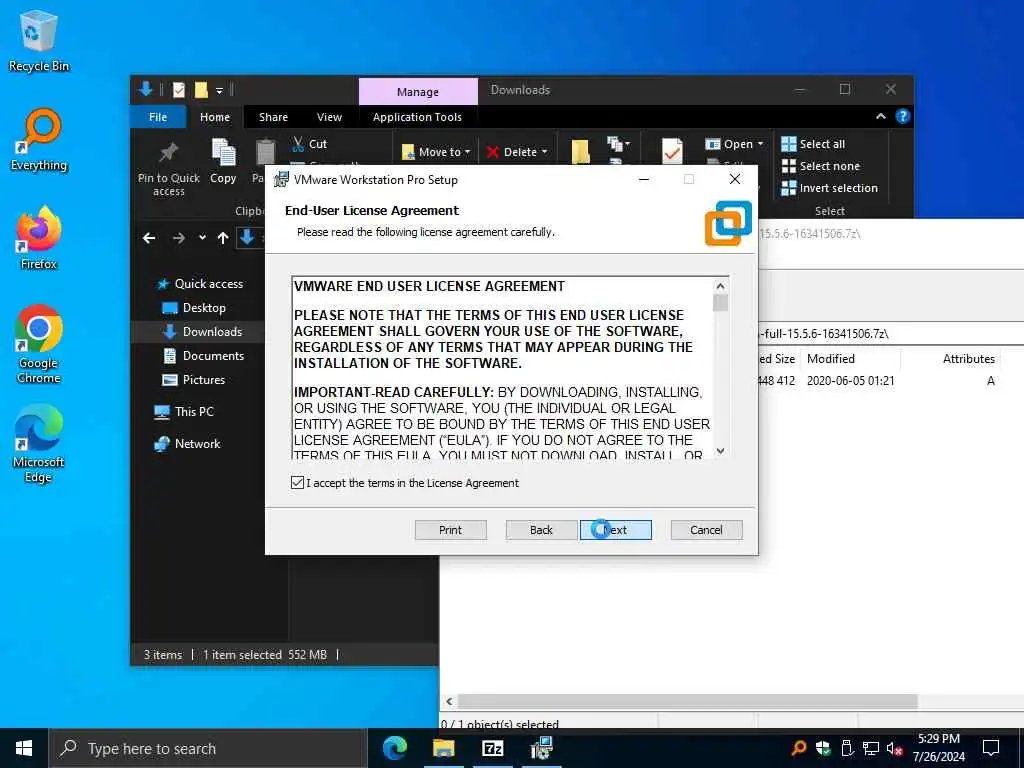Open Edge from the taskbar
This screenshot has height=768, width=1024.
click(x=395, y=748)
